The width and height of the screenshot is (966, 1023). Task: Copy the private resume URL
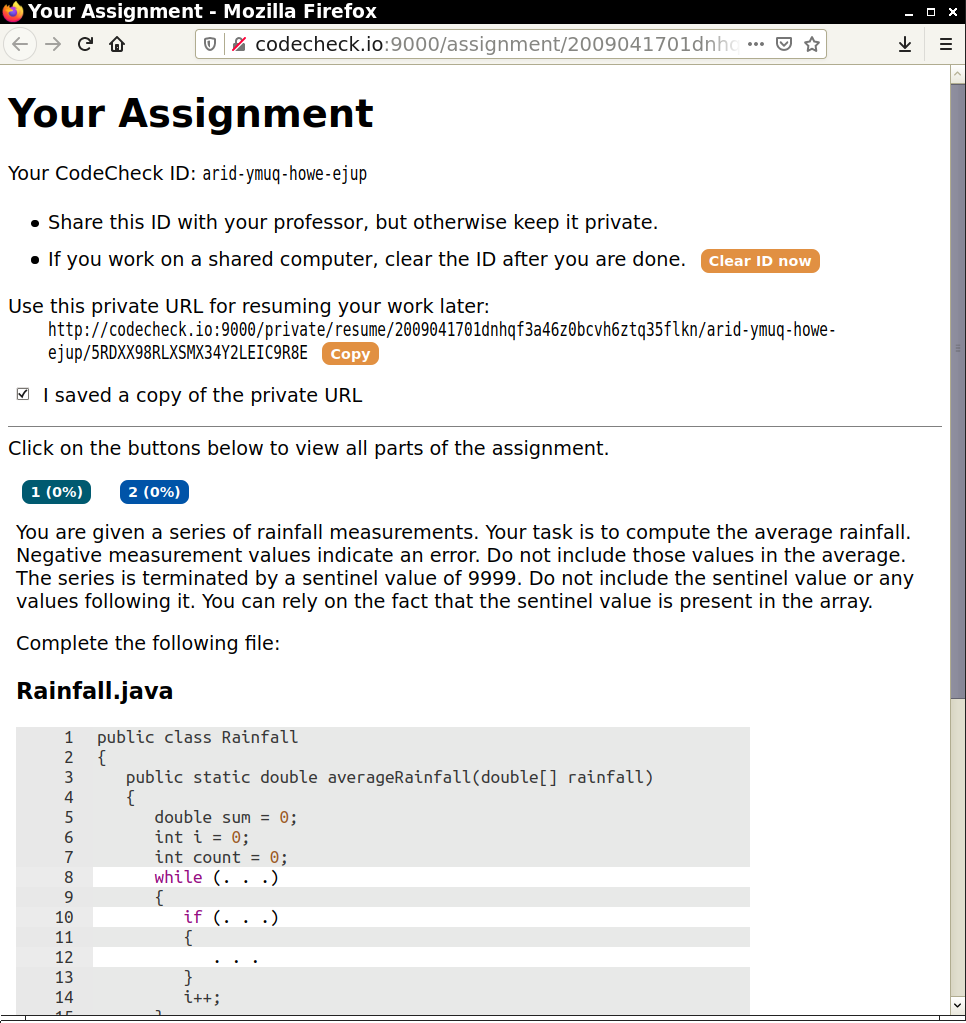tap(350, 354)
